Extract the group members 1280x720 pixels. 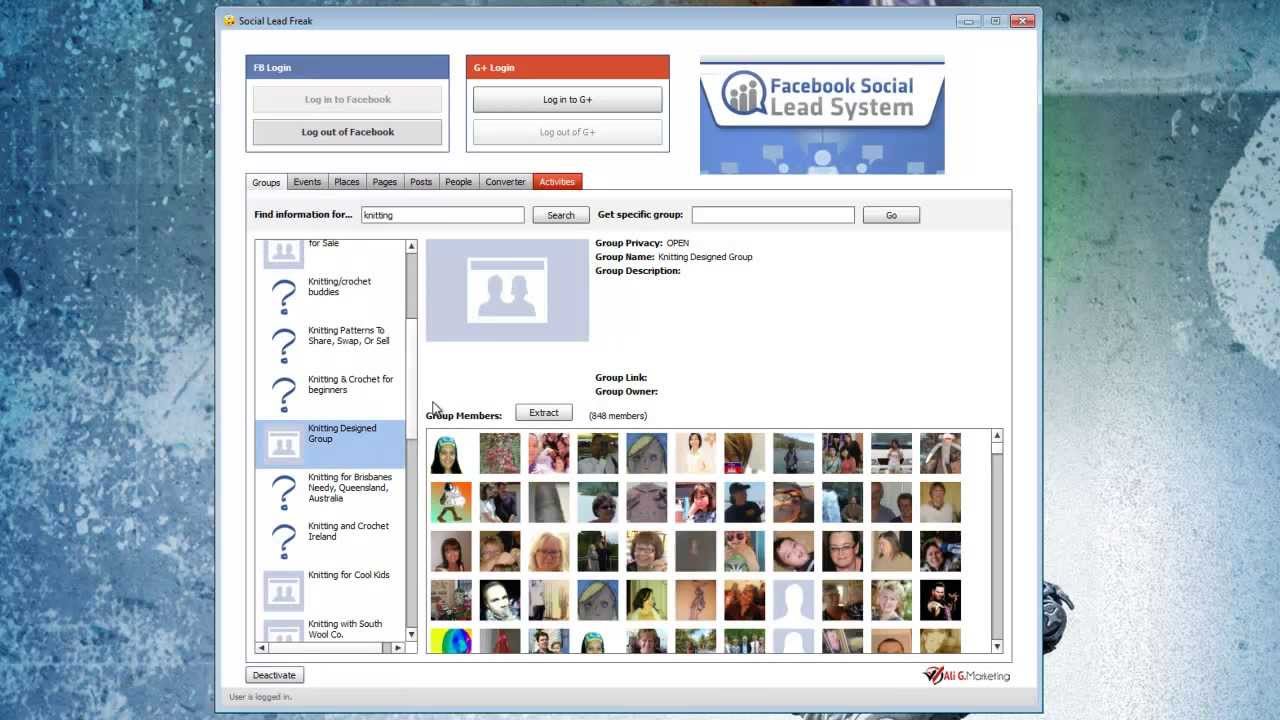544,413
